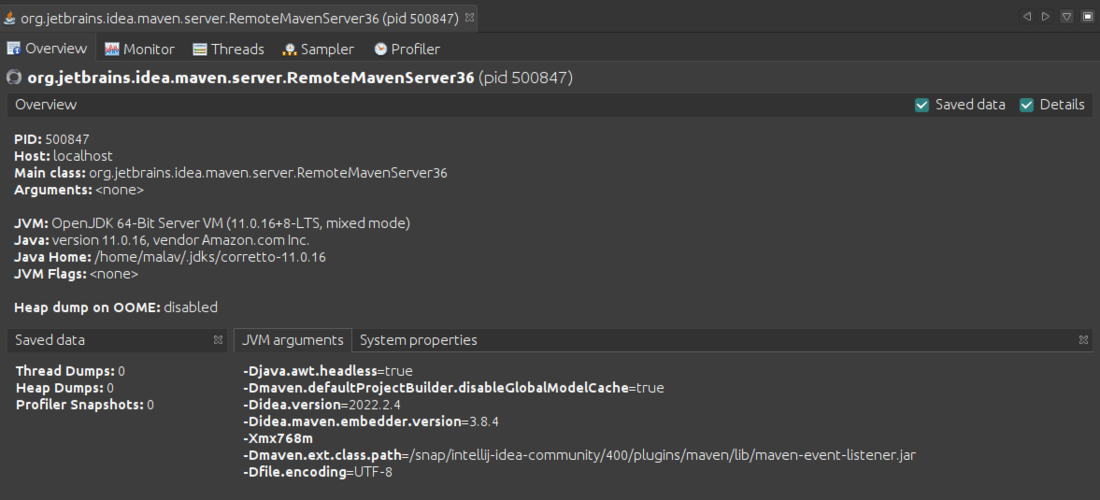This screenshot has height=500, width=1100.
Task: Click the Thread Dumps: 0 entry
Action: pyautogui.click(x=70, y=371)
